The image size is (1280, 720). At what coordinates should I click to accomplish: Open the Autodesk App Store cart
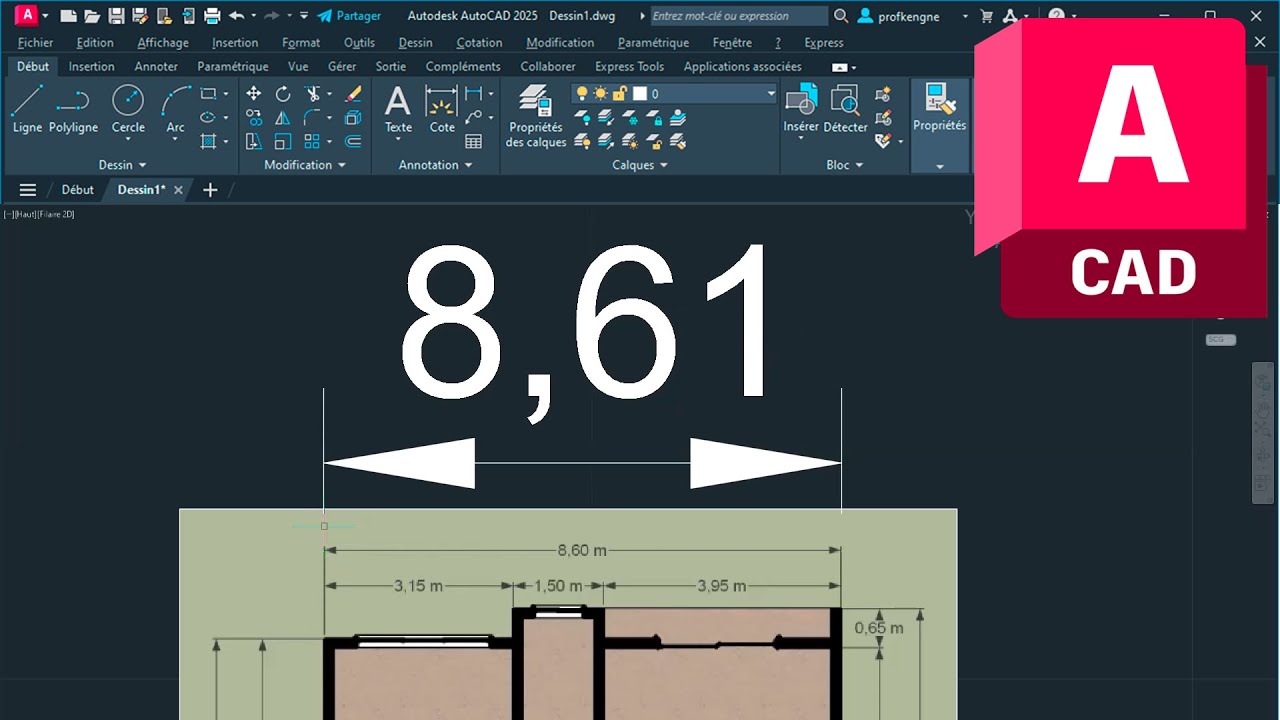click(987, 16)
